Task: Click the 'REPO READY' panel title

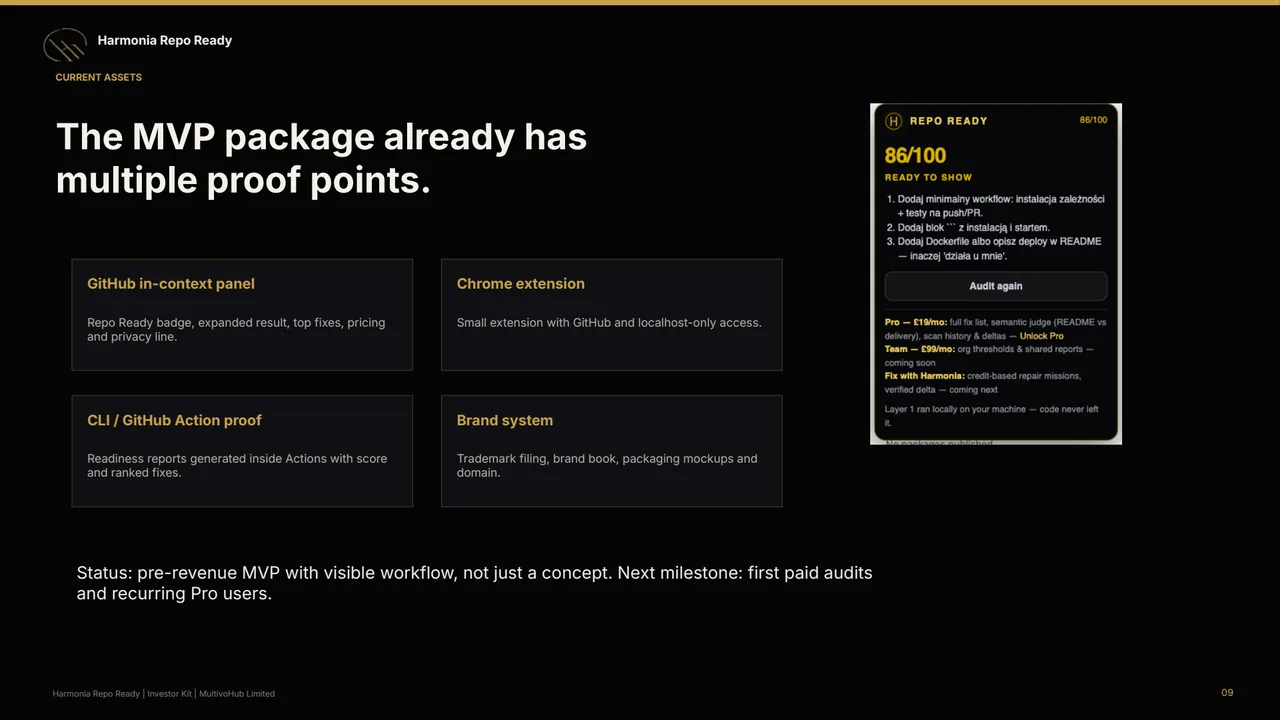Action: coord(948,121)
